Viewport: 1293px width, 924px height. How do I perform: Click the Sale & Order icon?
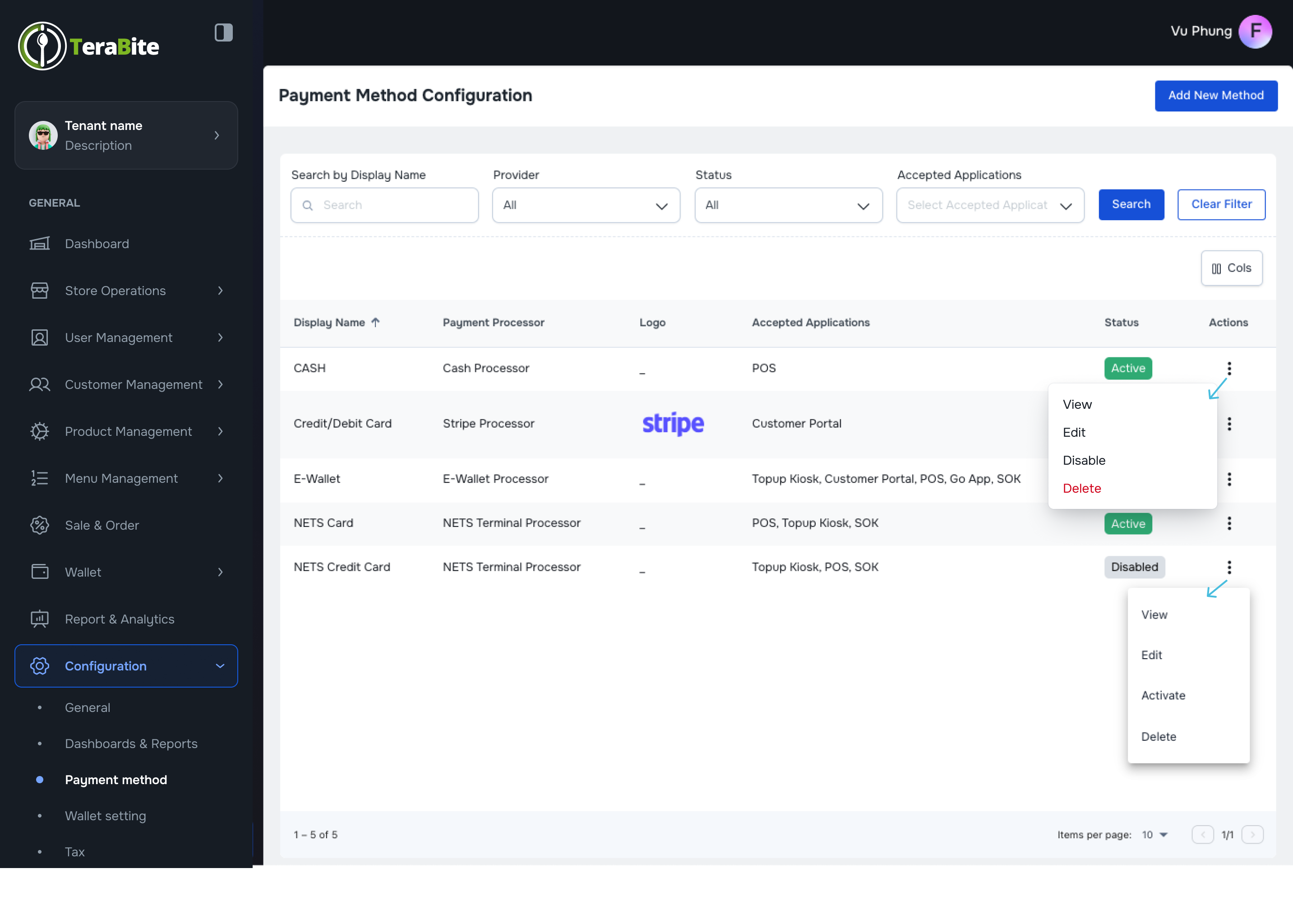pyautogui.click(x=39, y=525)
